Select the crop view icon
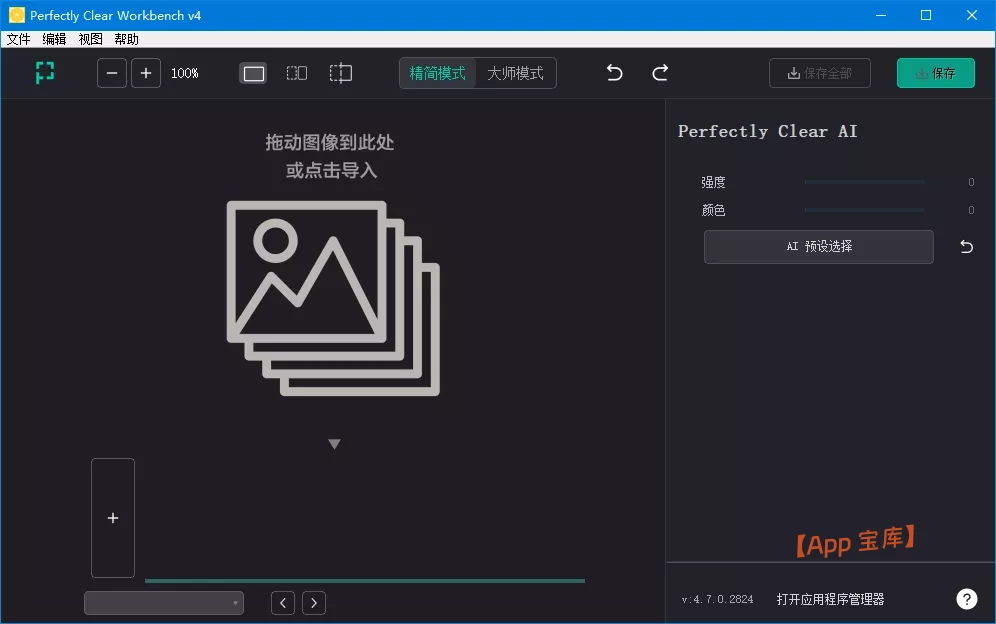Image resolution: width=996 pixels, height=624 pixels. [x=340, y=72]
